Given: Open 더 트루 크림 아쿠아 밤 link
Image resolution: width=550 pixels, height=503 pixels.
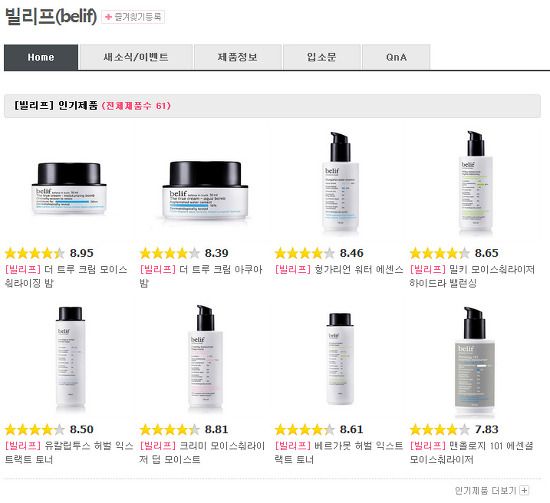Looking at the screenshot, I should click(201, 276).
